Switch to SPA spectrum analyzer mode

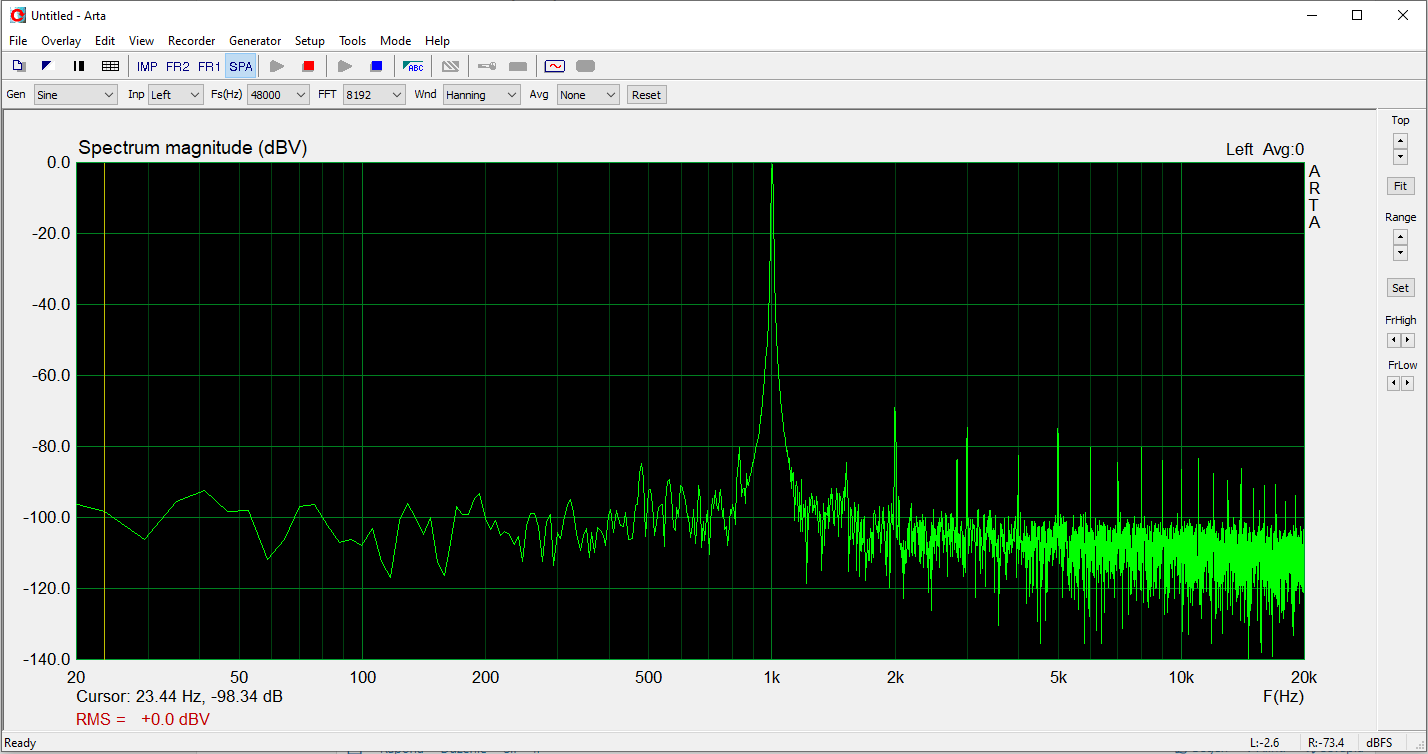coord(240,66)
